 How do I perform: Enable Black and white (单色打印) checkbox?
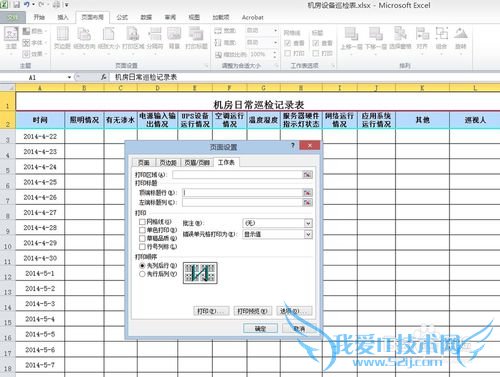pyautogui.click(x=142, y=230)
